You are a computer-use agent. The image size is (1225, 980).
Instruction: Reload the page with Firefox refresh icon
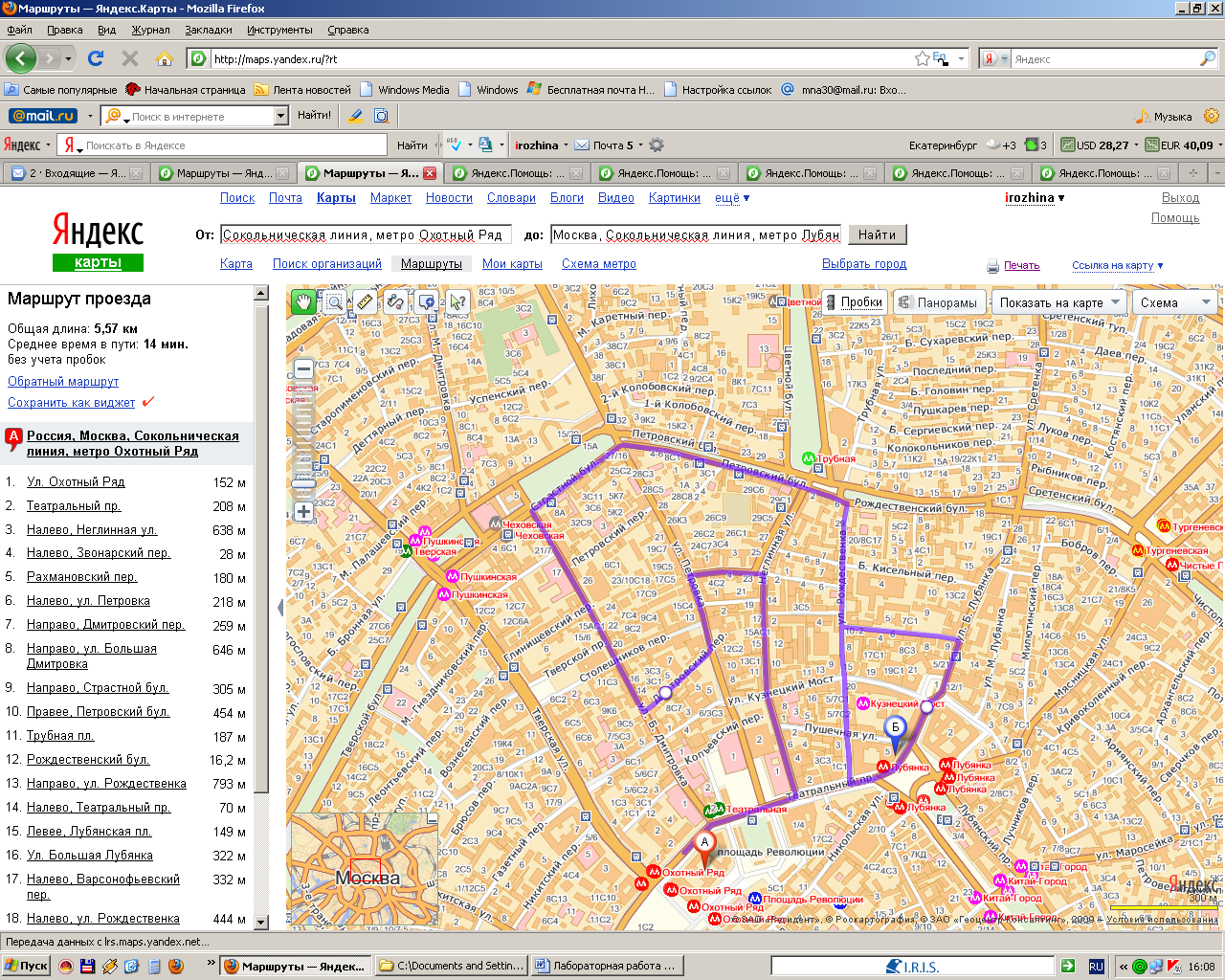pyautogui.click(x=96, y=58)
